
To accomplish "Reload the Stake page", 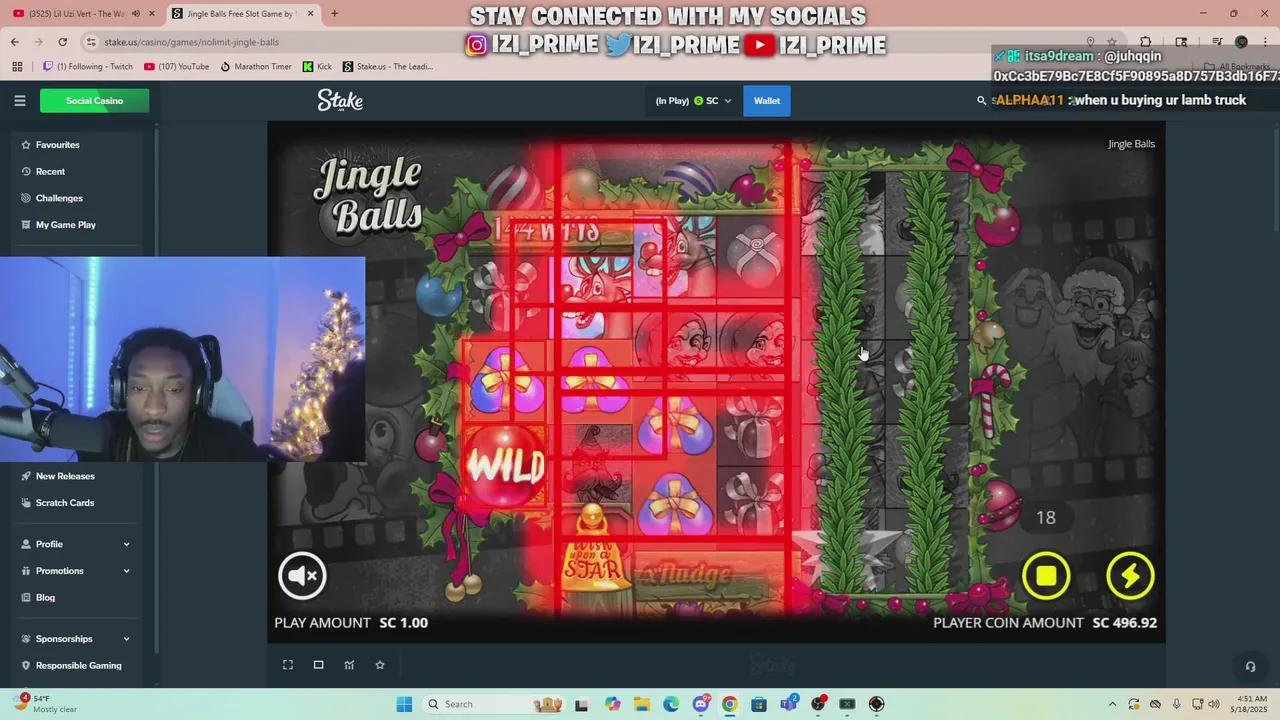I will 62,42.
